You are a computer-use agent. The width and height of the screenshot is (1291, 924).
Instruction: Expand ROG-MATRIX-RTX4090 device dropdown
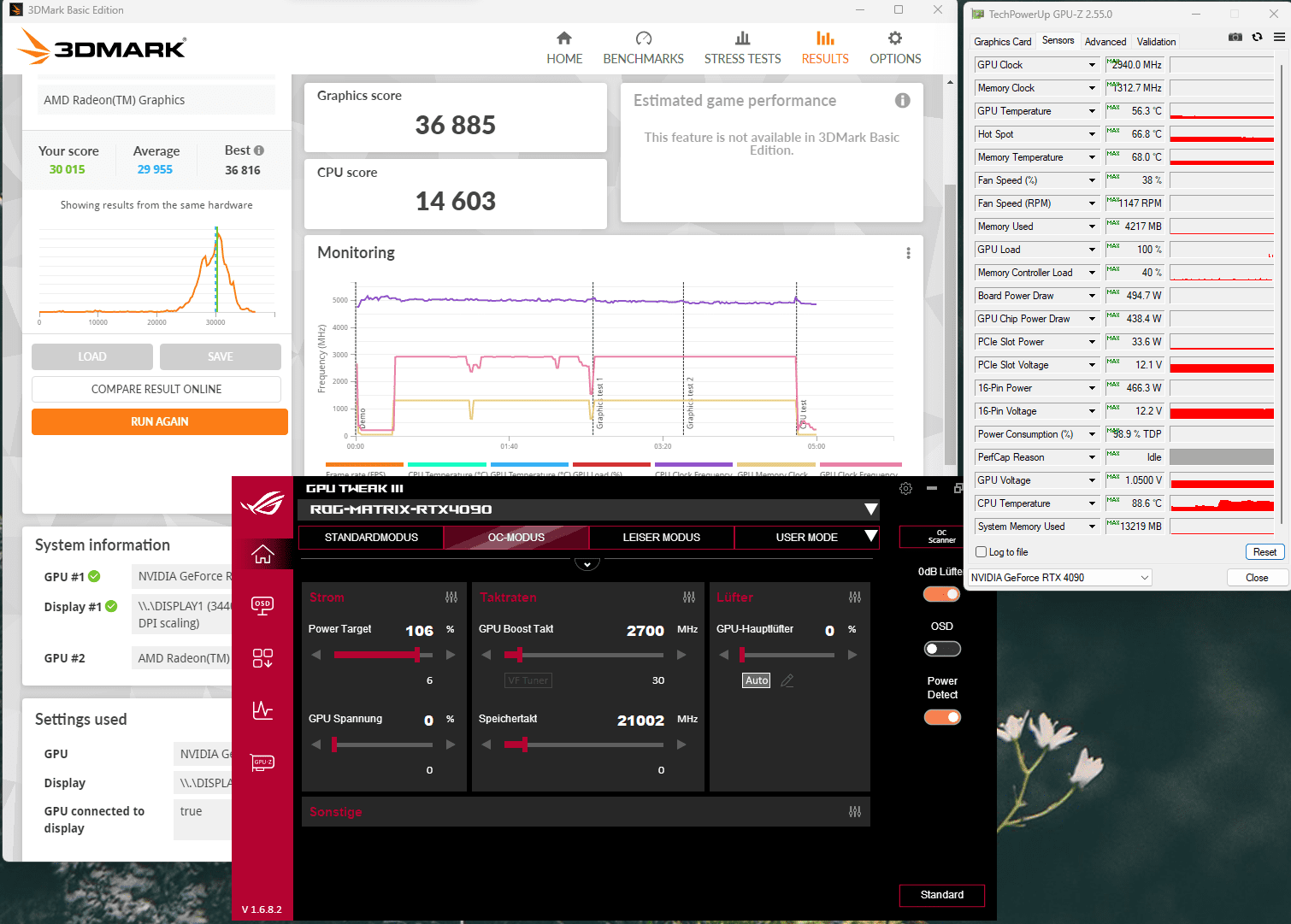click(x=870, y=509)
